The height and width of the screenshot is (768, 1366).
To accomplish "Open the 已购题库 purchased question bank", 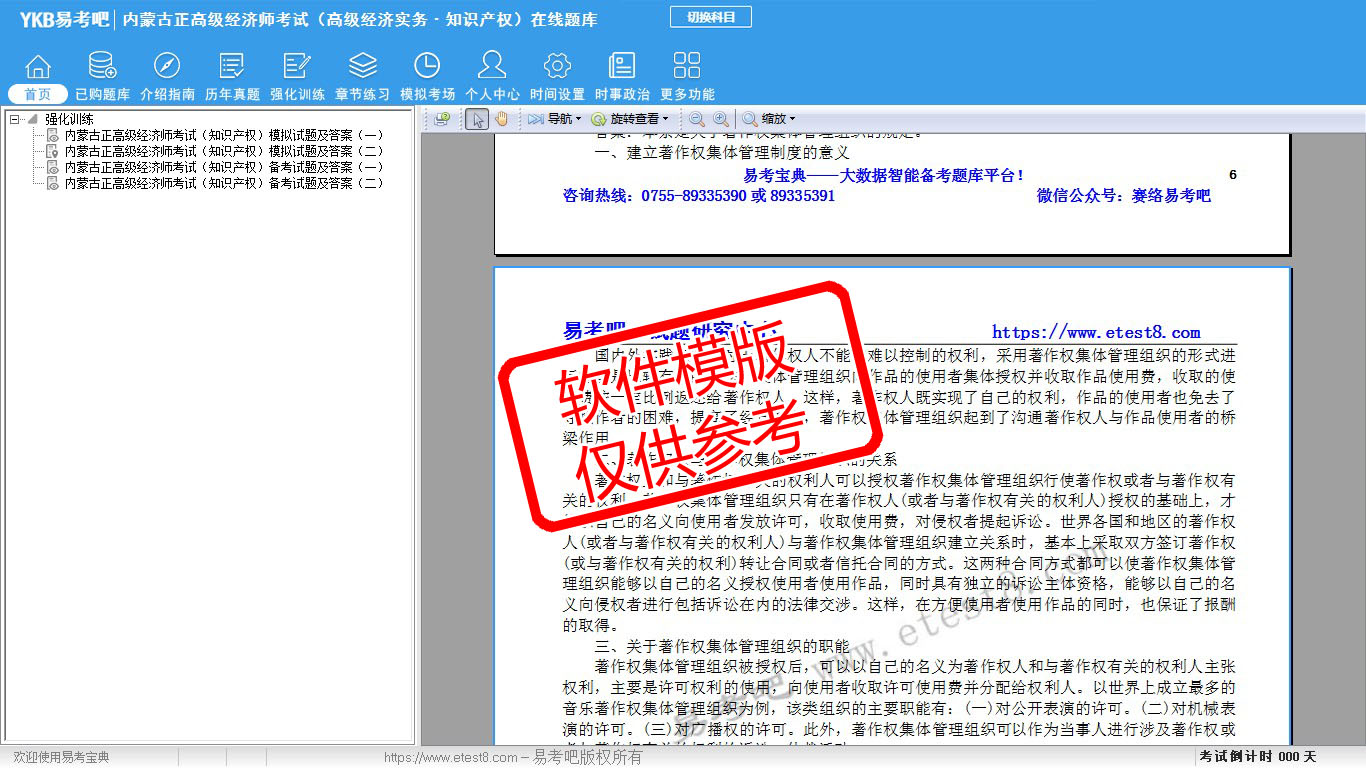I will [x=102, y=79].
